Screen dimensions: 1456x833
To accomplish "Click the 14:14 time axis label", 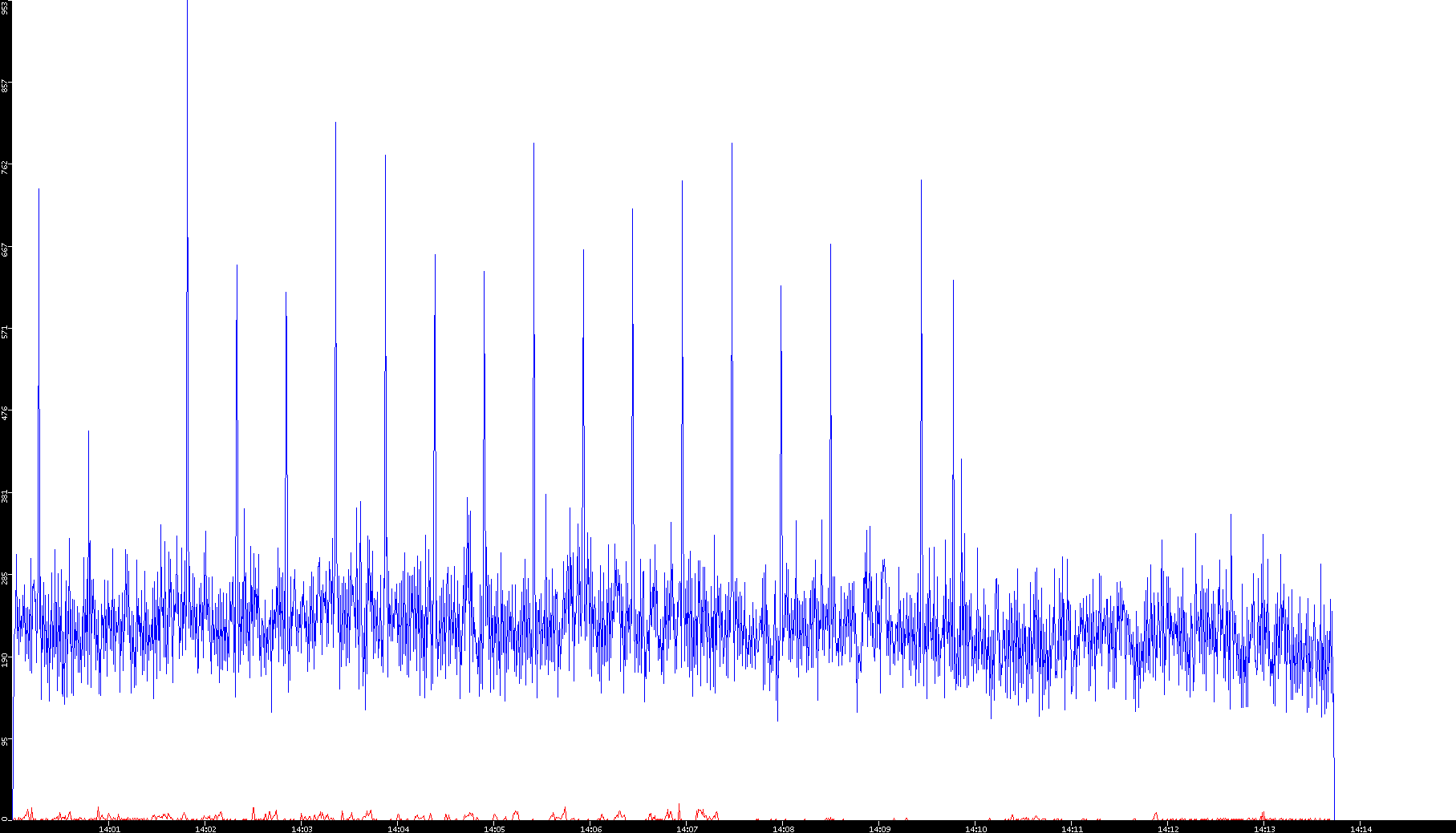I will click(x=1361, y=829).
